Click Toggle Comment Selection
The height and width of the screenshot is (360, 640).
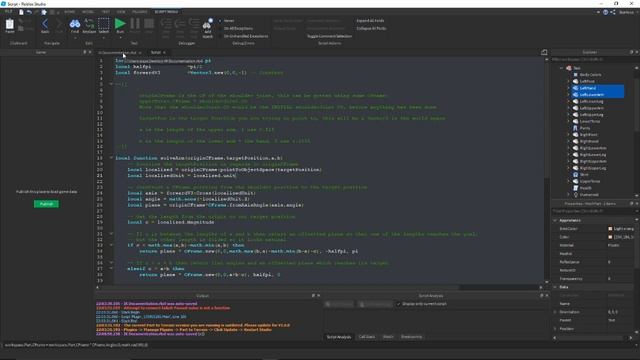329,36
